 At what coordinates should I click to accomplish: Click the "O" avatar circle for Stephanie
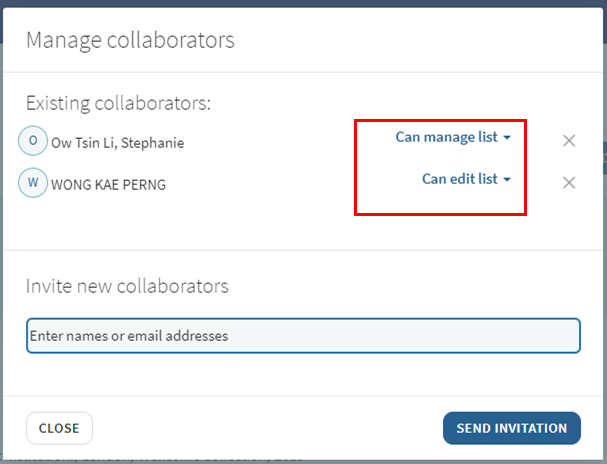click(33, 141)
